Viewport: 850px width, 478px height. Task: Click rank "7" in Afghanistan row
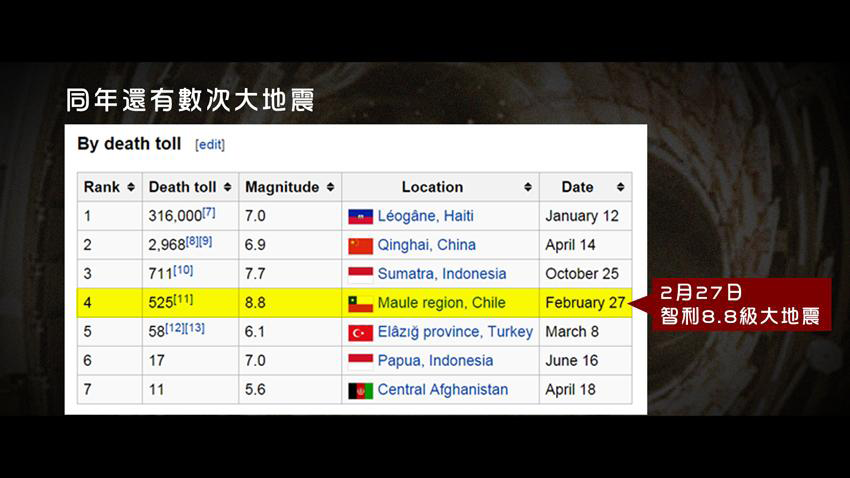[x=87, y=389]
